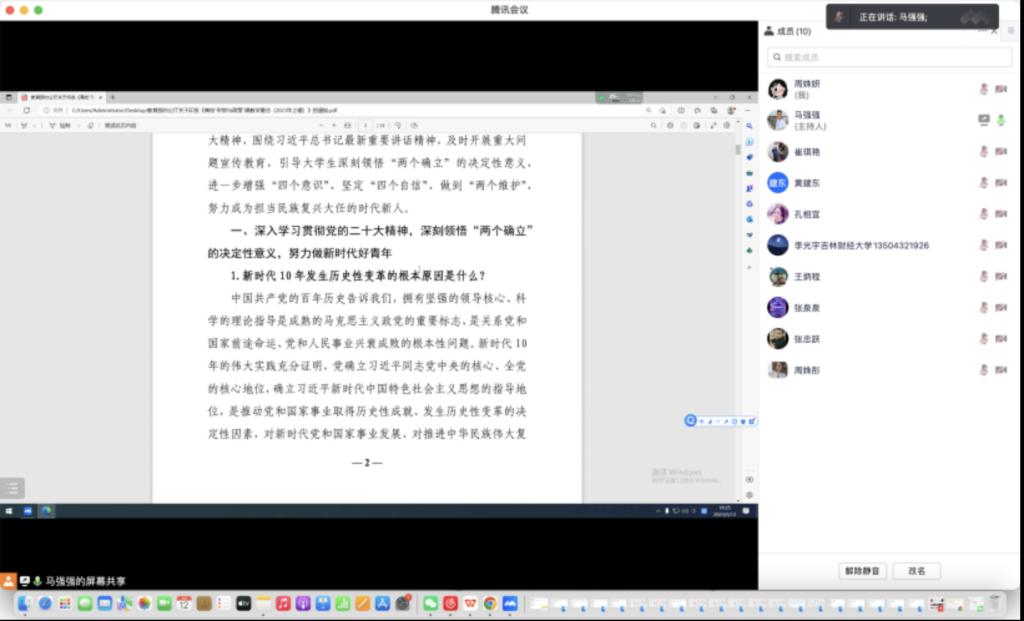Select member 黄建东 in list
1024x621 pixels.
tap(807, 183)
